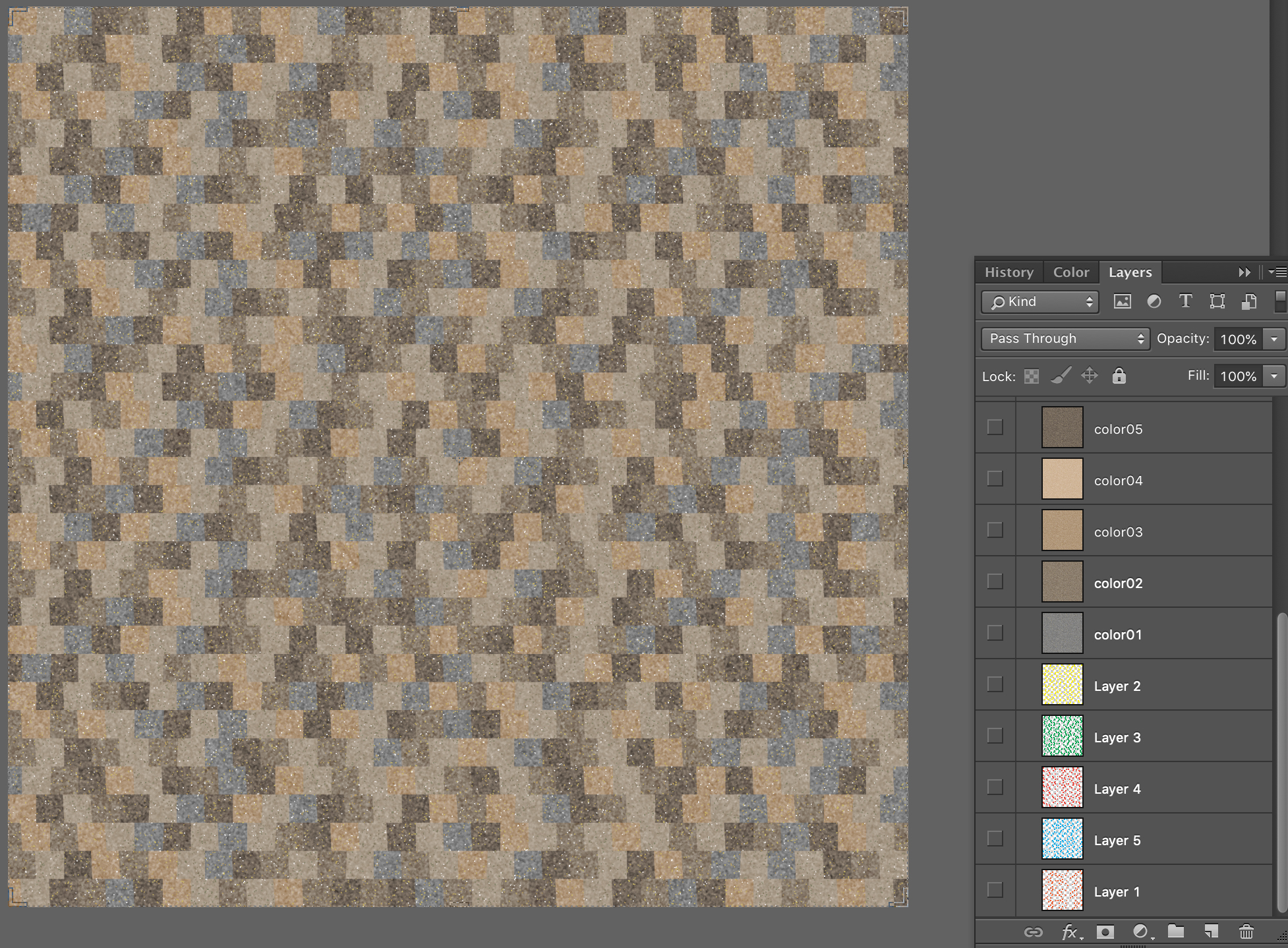Open the Pass Through blend mode dropdown
Viewport: 1288px width, 948px height.
1065,339
